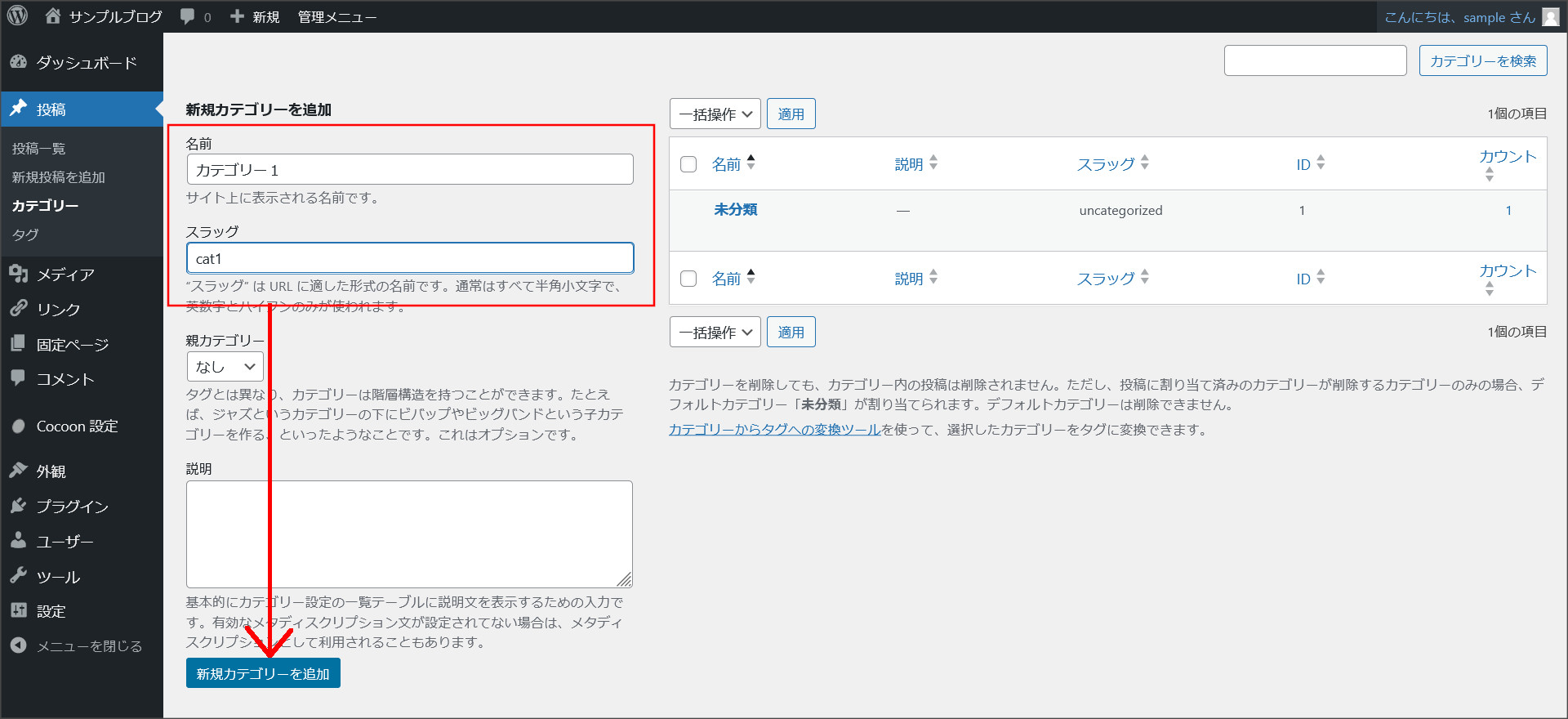
Task: Open the カテゴリーからタグへの変換ツール link
Action: click(774, 430)
